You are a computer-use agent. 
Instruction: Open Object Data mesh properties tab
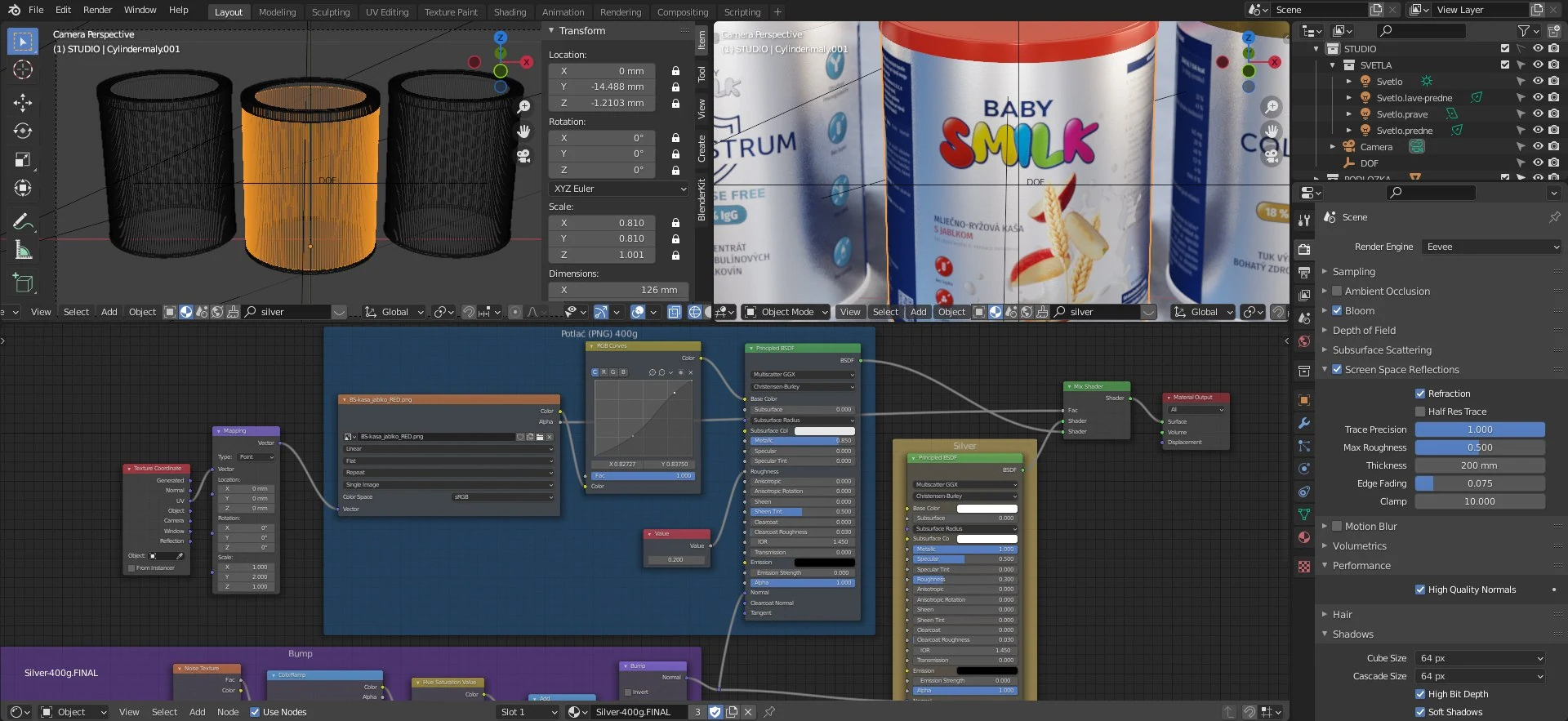(x=1304, y=514)
